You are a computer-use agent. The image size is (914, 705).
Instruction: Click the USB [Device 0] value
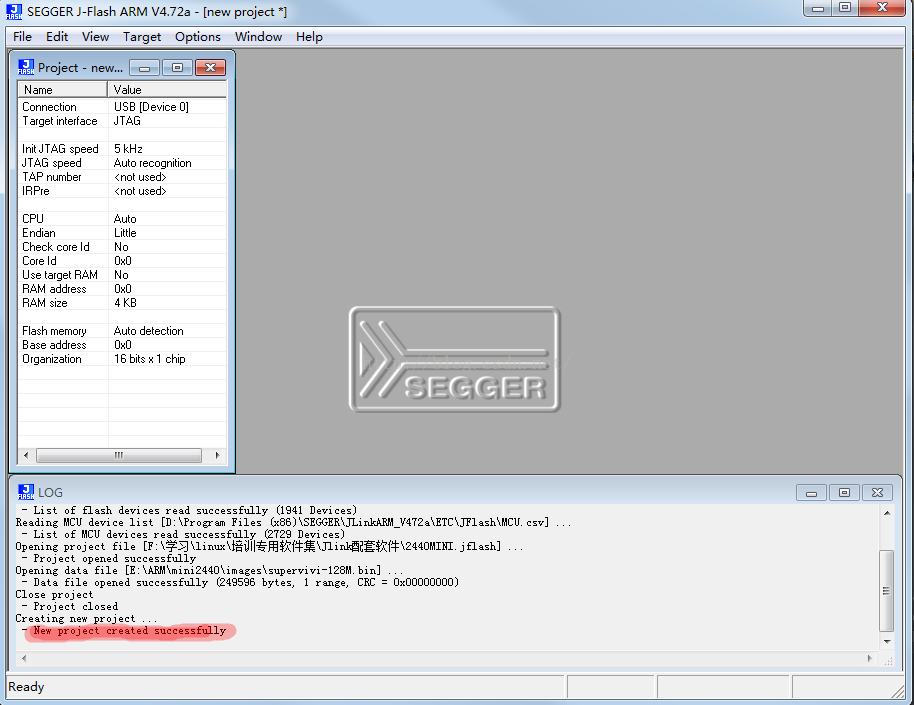tap(151, 107)
